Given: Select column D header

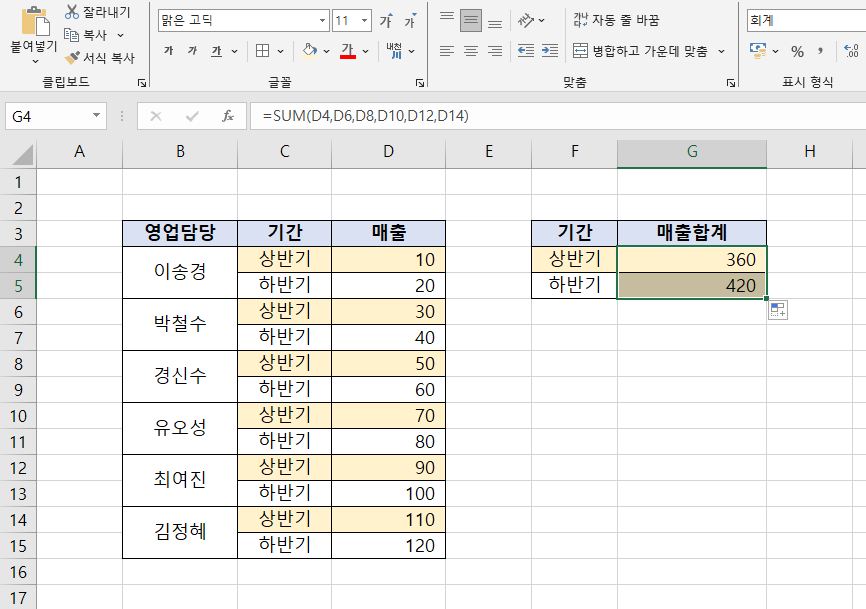Looking at the screenshot, I should (x=388, y=152).
